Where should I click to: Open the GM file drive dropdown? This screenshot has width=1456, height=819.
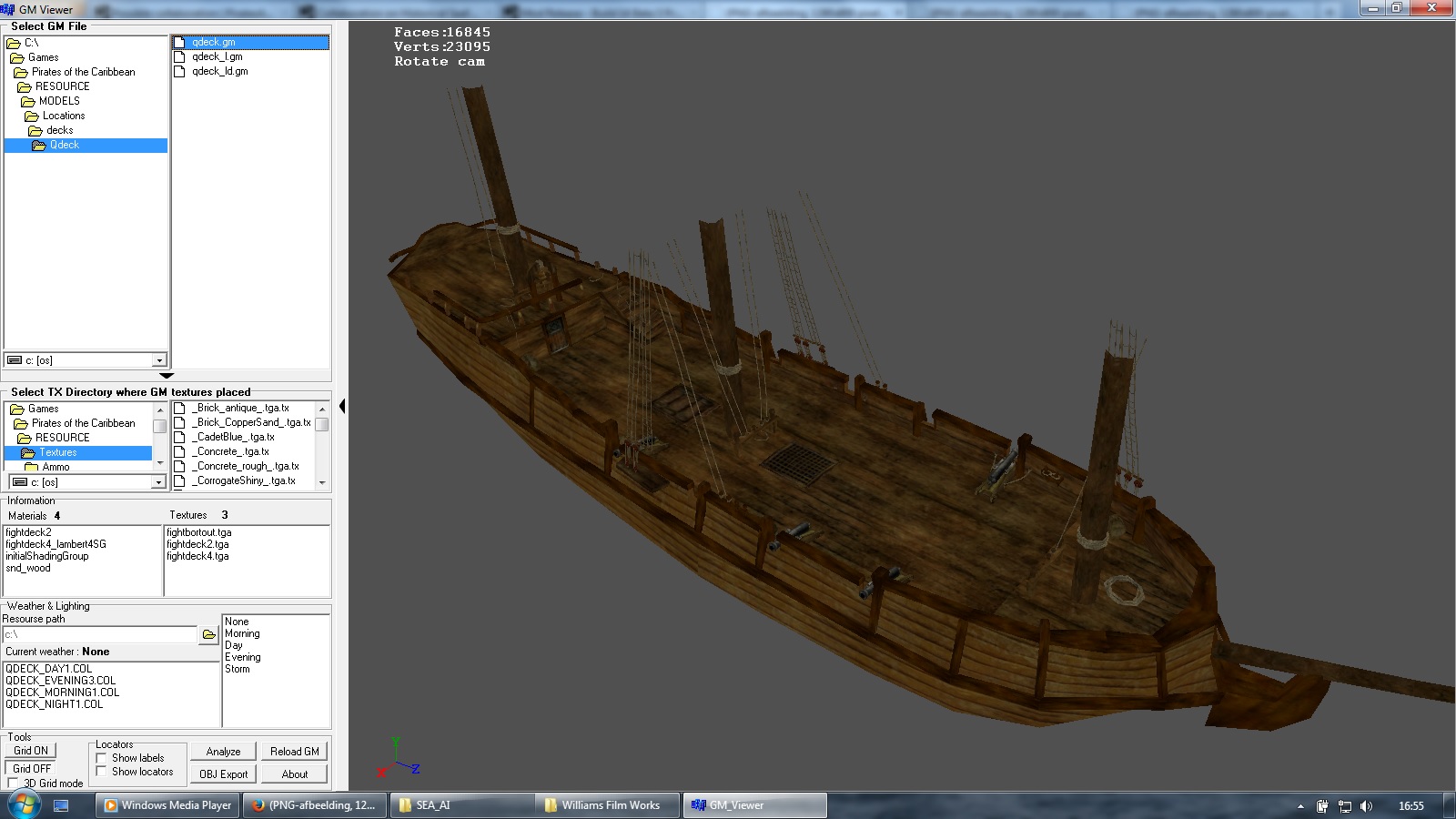159,360
